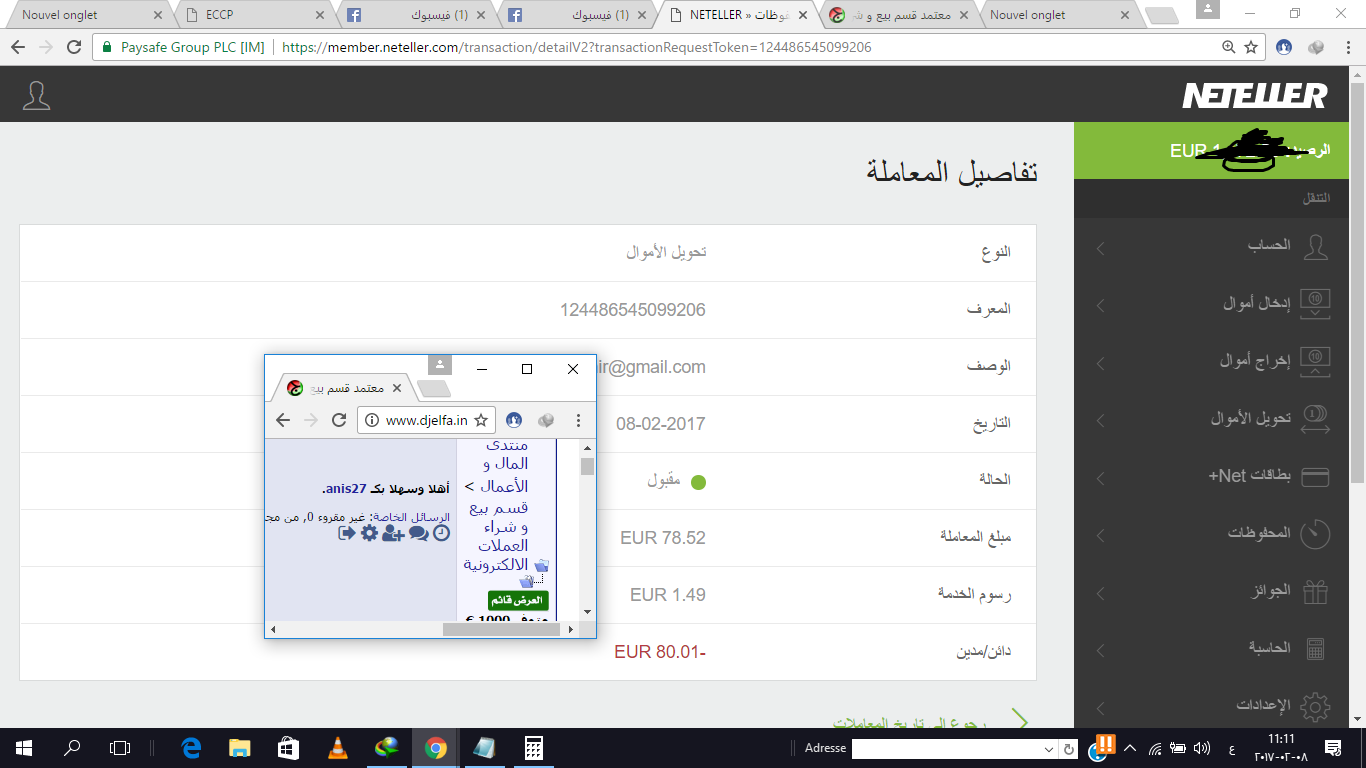Expand تحويل الأموال sidebar chevron
Screen dimensions: 1366x768
coord(1101,420)
